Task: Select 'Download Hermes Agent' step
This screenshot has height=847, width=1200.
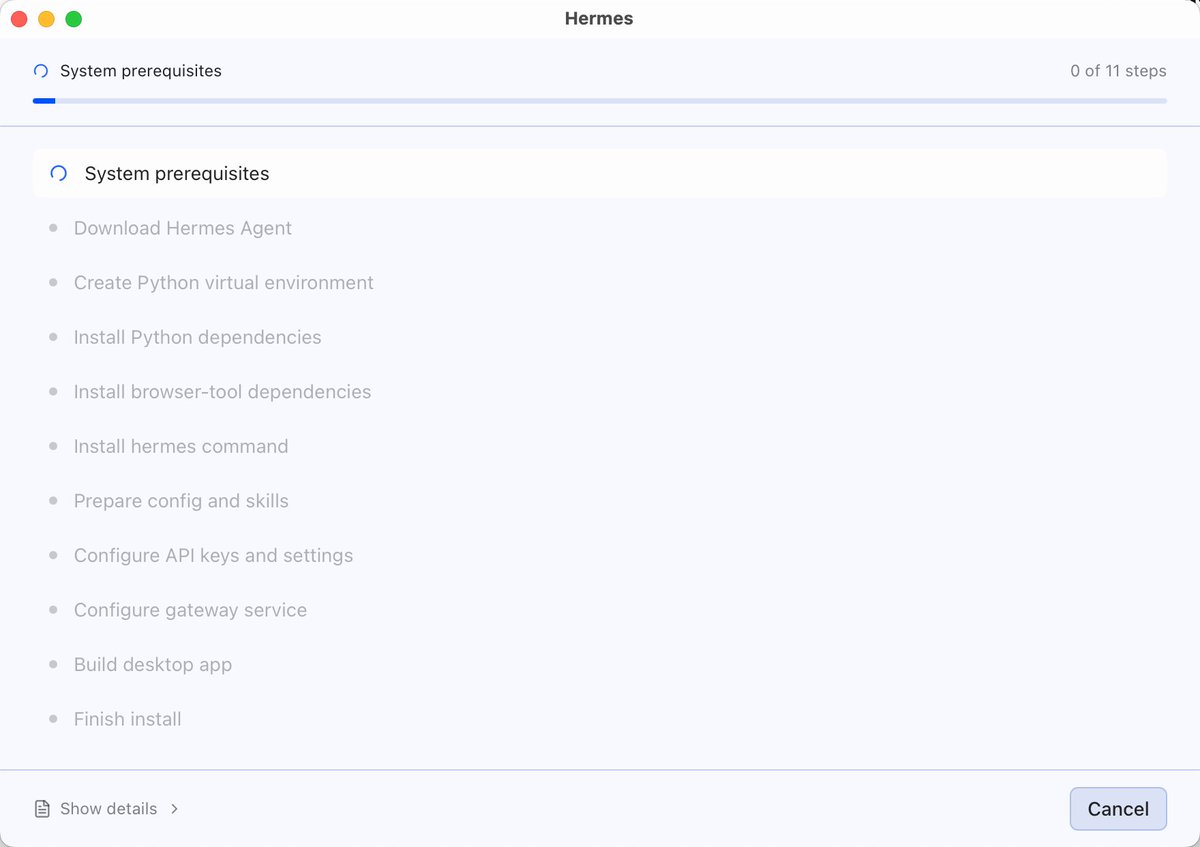Action: [183, 228]
